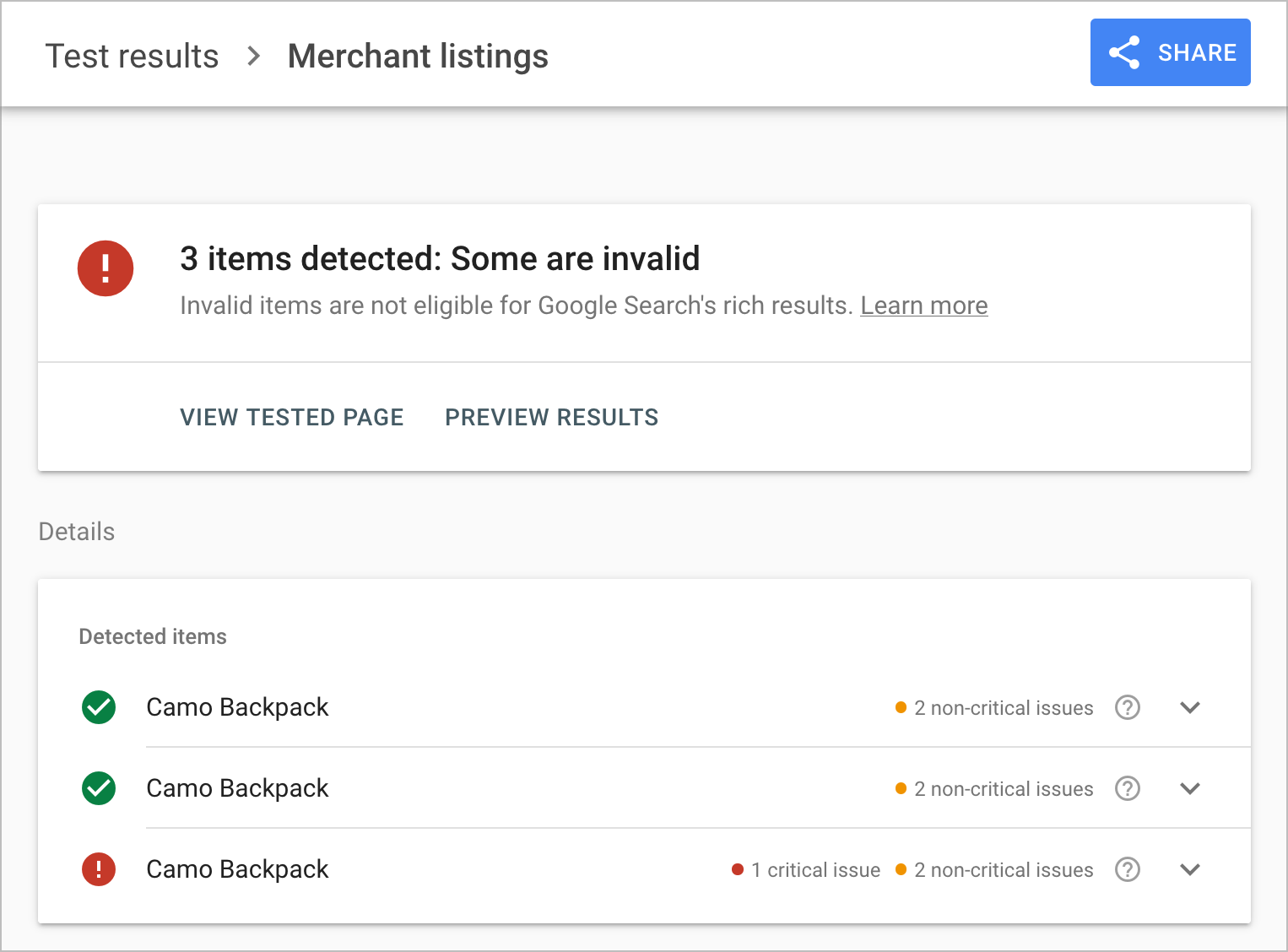Click 'Invalid items are not eligible' description text
The image size is (1288, 952).
(x=516, y=306)
